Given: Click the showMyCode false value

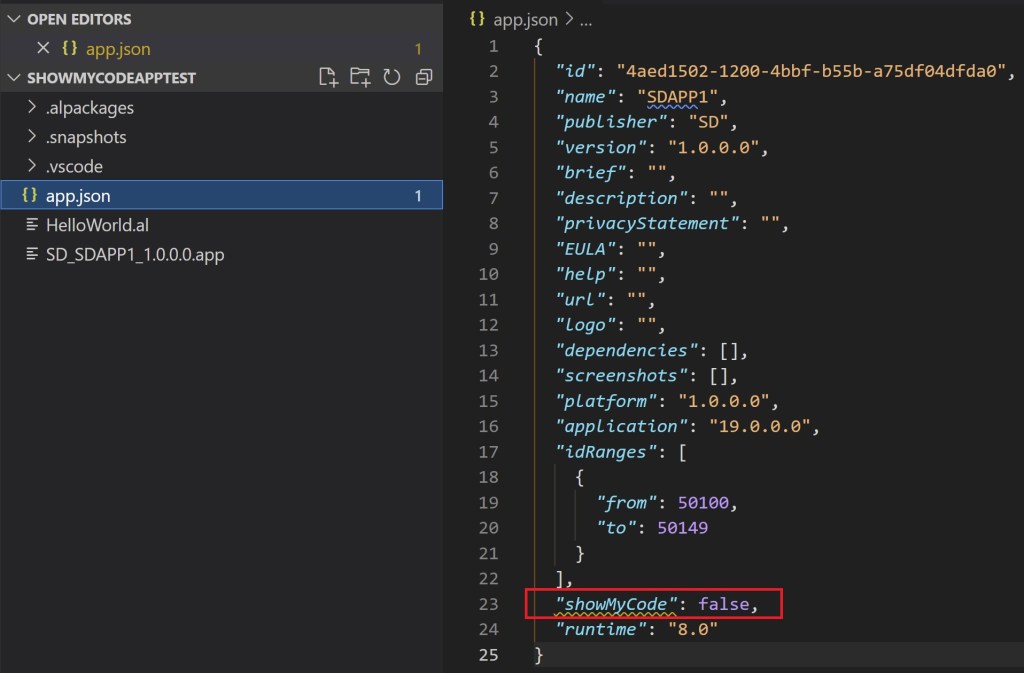Looking at the screenshot, I should [723, 604].
